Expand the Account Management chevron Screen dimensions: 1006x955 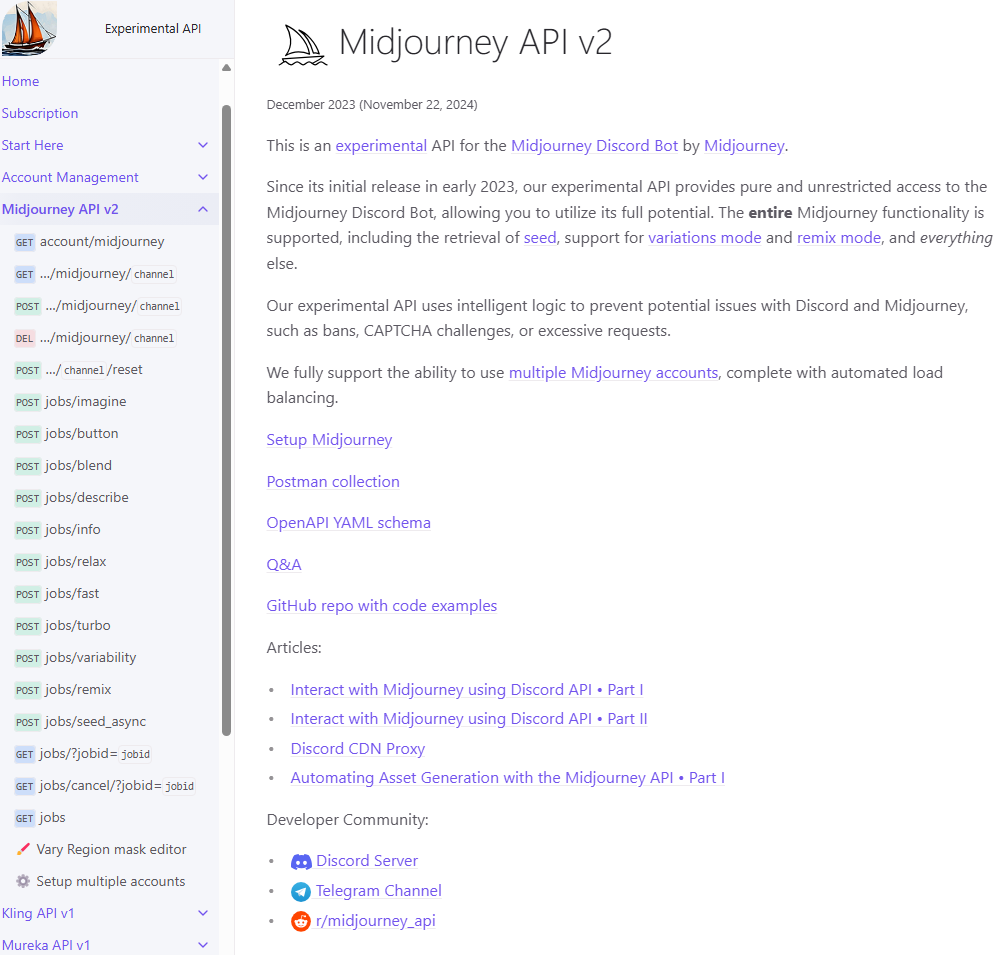203,178
